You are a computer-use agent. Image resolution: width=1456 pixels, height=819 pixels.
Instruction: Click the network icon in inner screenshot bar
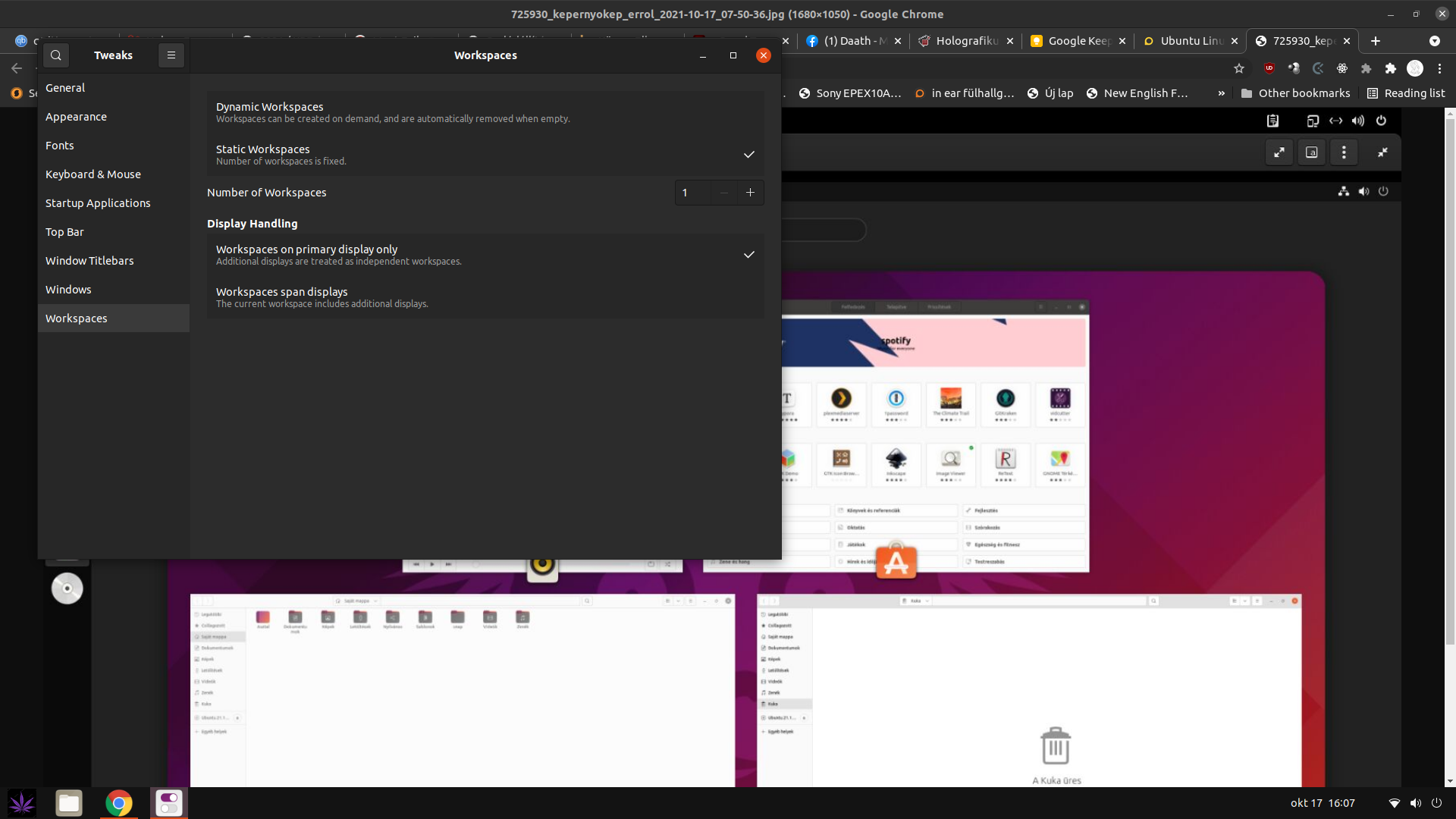[x=1344, y=191]
